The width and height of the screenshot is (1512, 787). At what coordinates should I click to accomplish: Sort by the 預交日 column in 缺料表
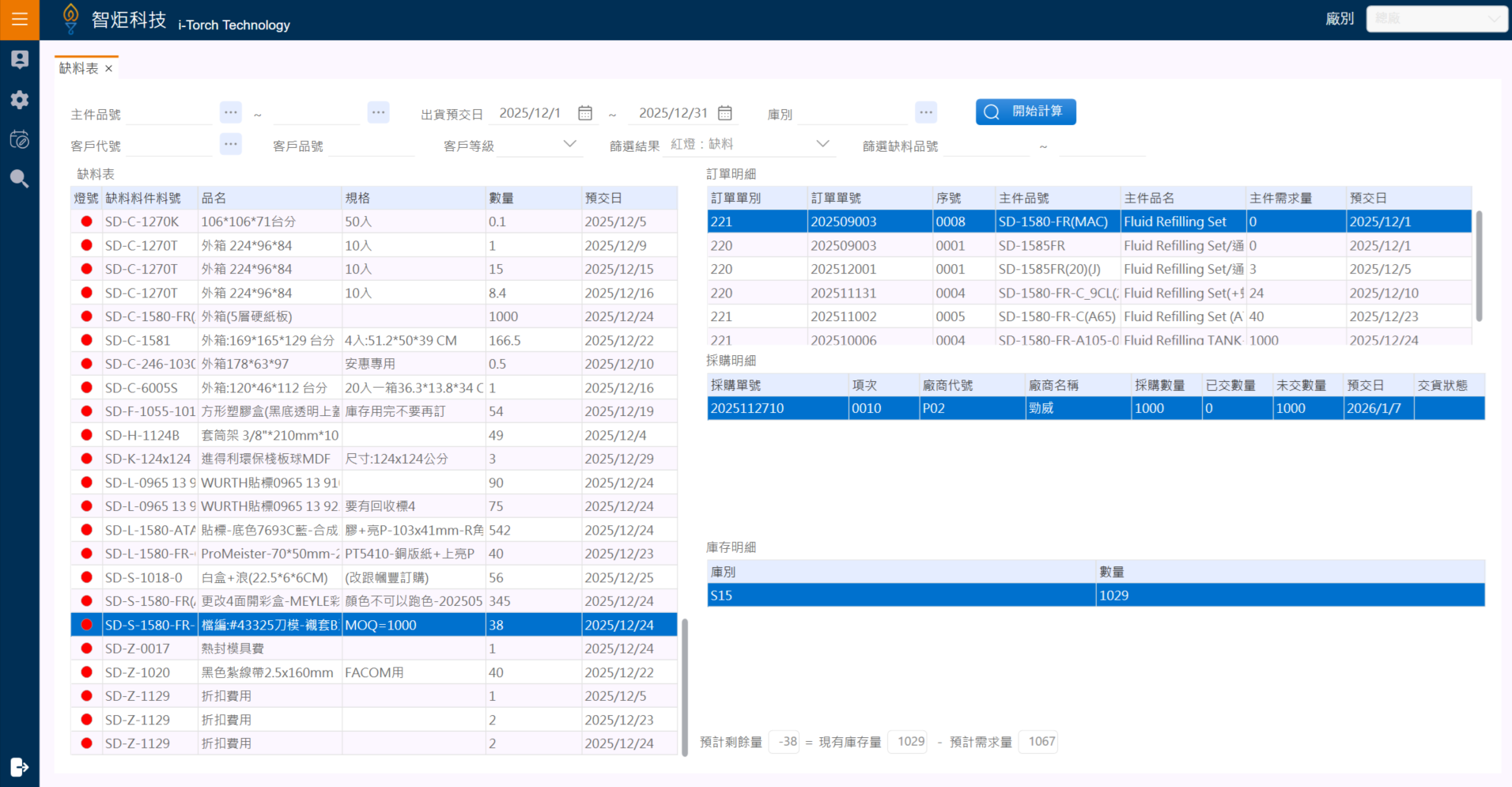[628, 198]
